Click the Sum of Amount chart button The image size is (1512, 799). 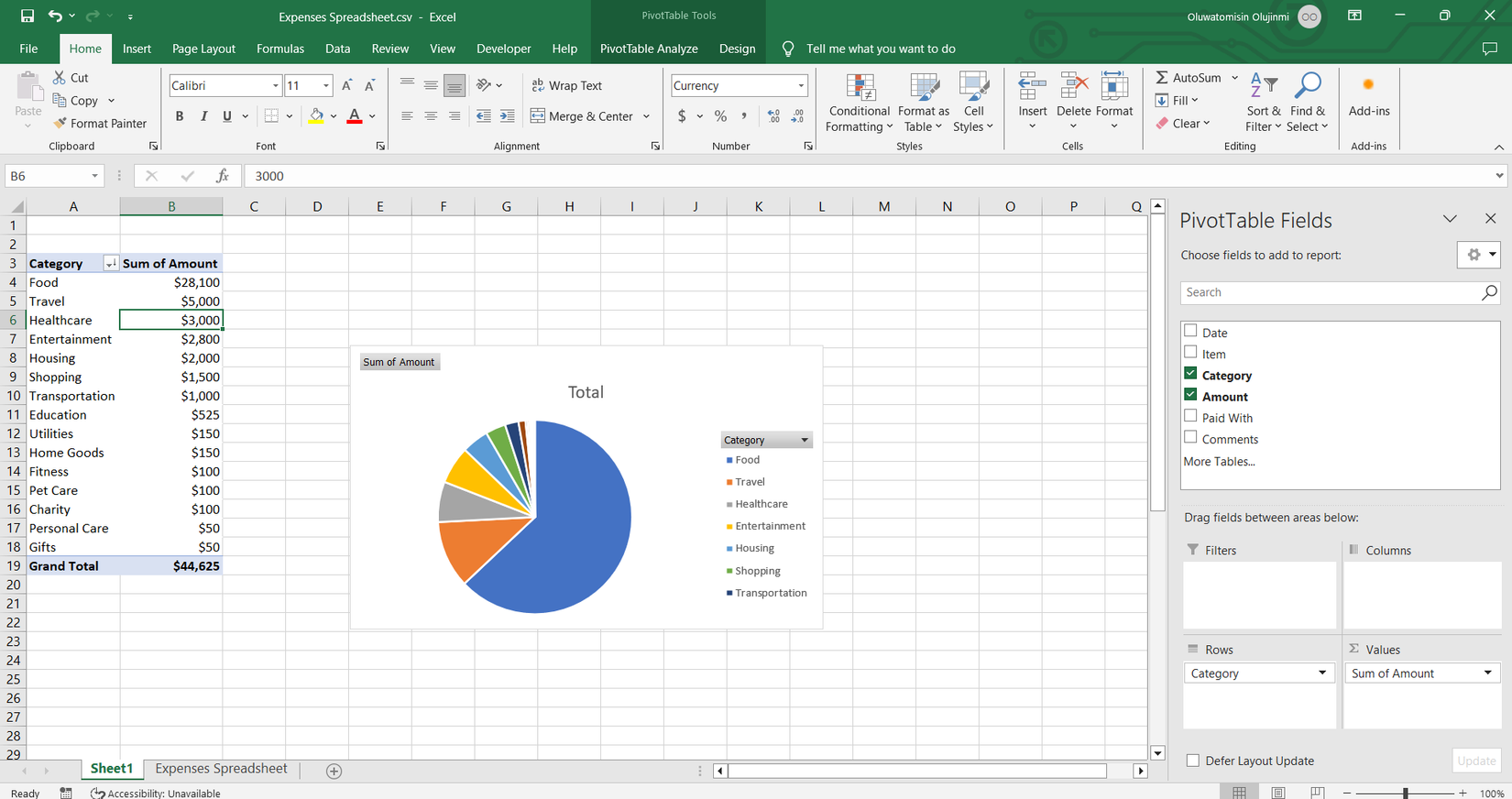(x=399, y=362)
